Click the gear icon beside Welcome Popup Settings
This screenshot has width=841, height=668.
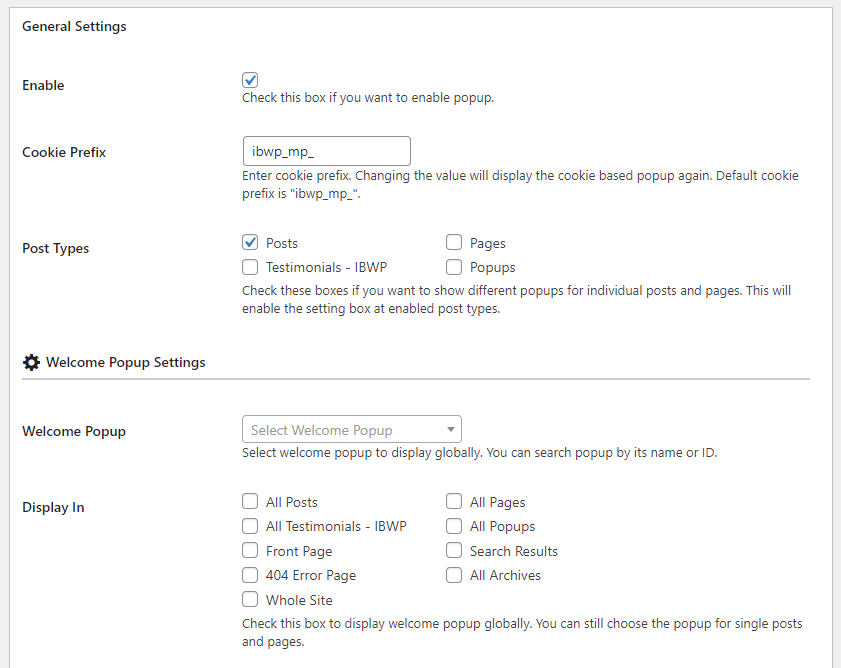tap(31, 362)
